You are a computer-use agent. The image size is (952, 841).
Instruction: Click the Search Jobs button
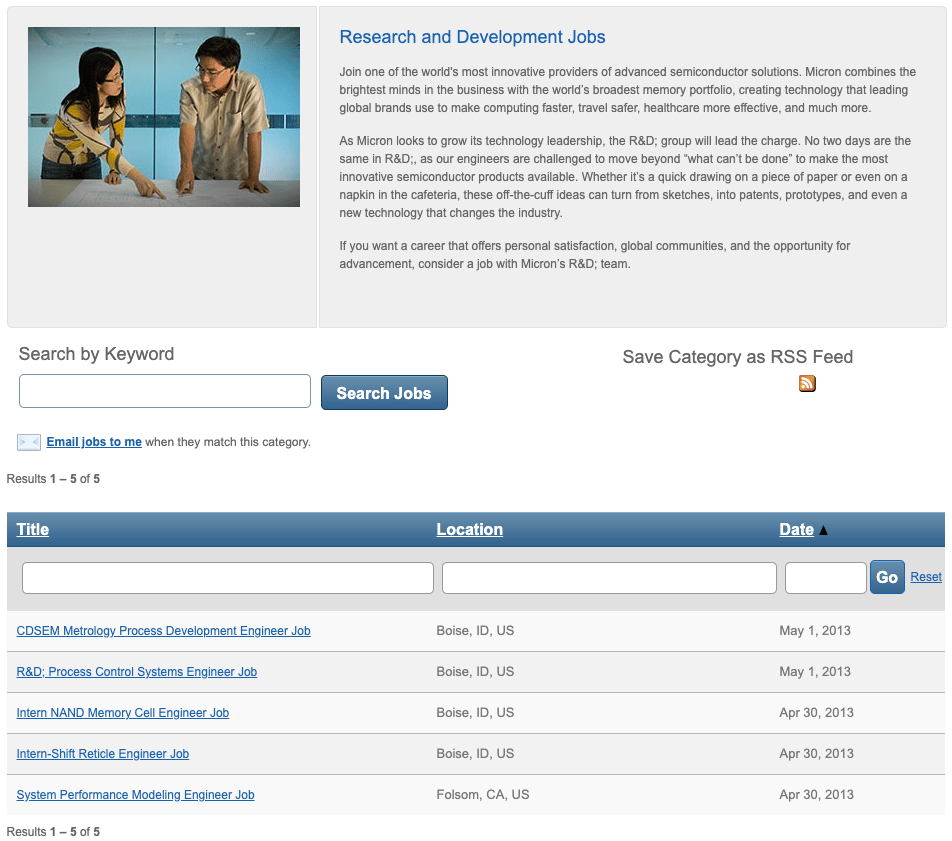384,393
